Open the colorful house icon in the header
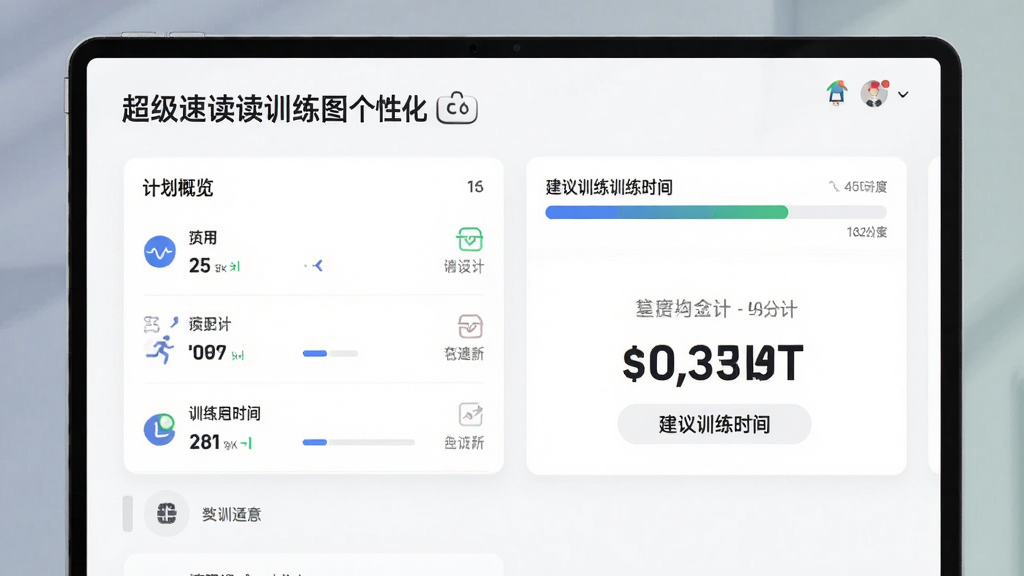The width and height of the screenshot is (1024, 576). pyautogui.click(x=837, y=93)
